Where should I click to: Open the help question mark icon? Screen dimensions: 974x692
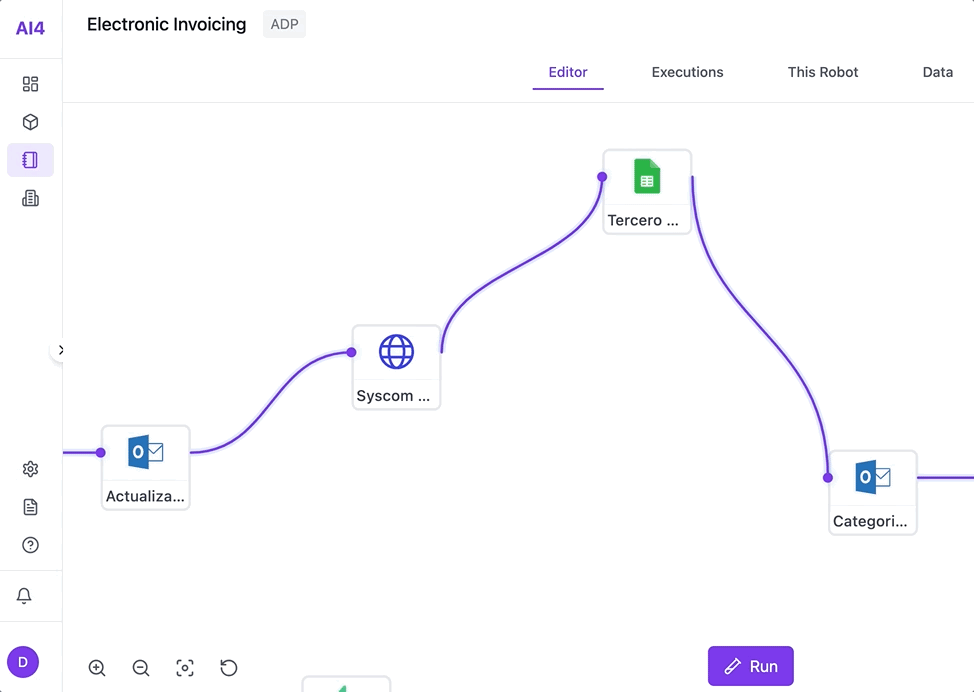click(x=30, y=545)
